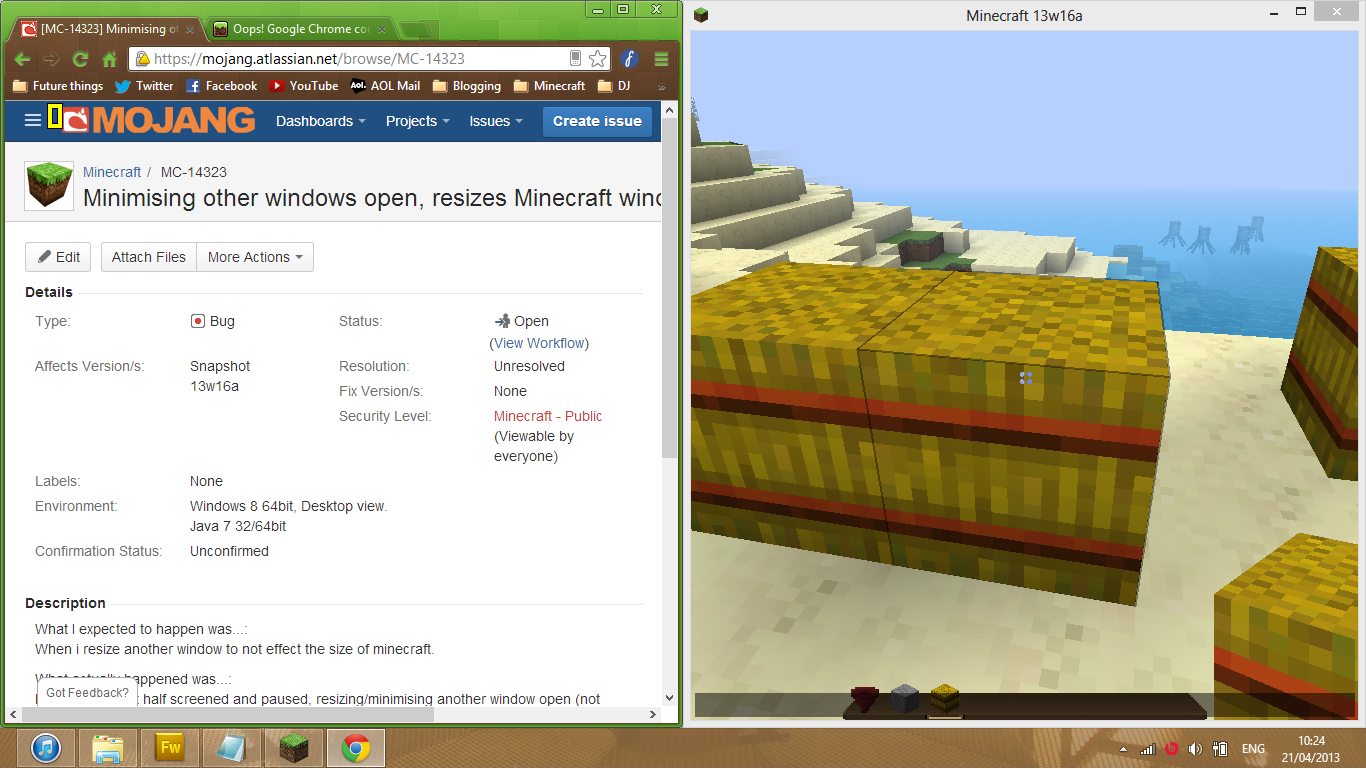The height and width of the screenshot is (769, 1366).
Task: Open the More Actions dropdown
Action: pyautogui.click(x=255, y=257)
